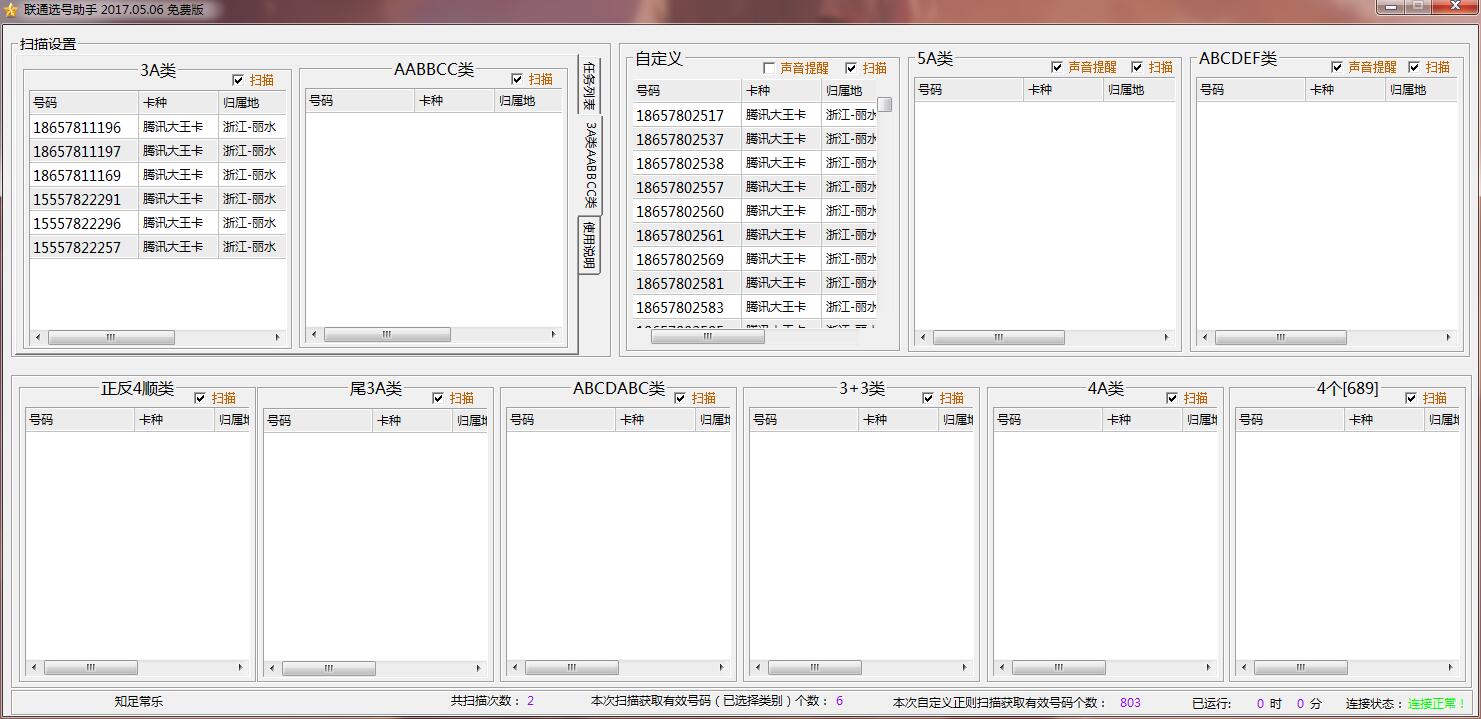The image size is (1481, 719).
Task: Select number 18657802569 in 自定义 list
Action: coord(680,259)
